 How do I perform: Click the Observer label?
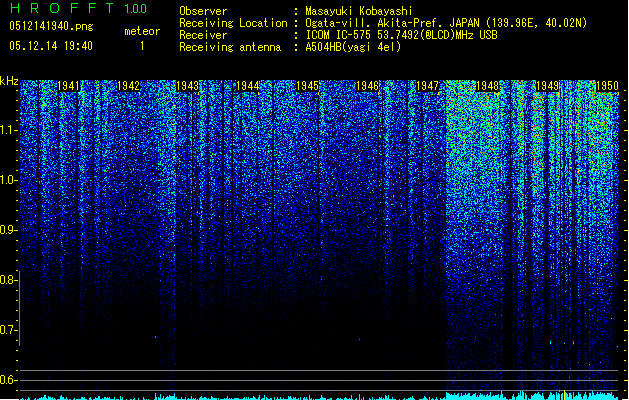[203, 11]
